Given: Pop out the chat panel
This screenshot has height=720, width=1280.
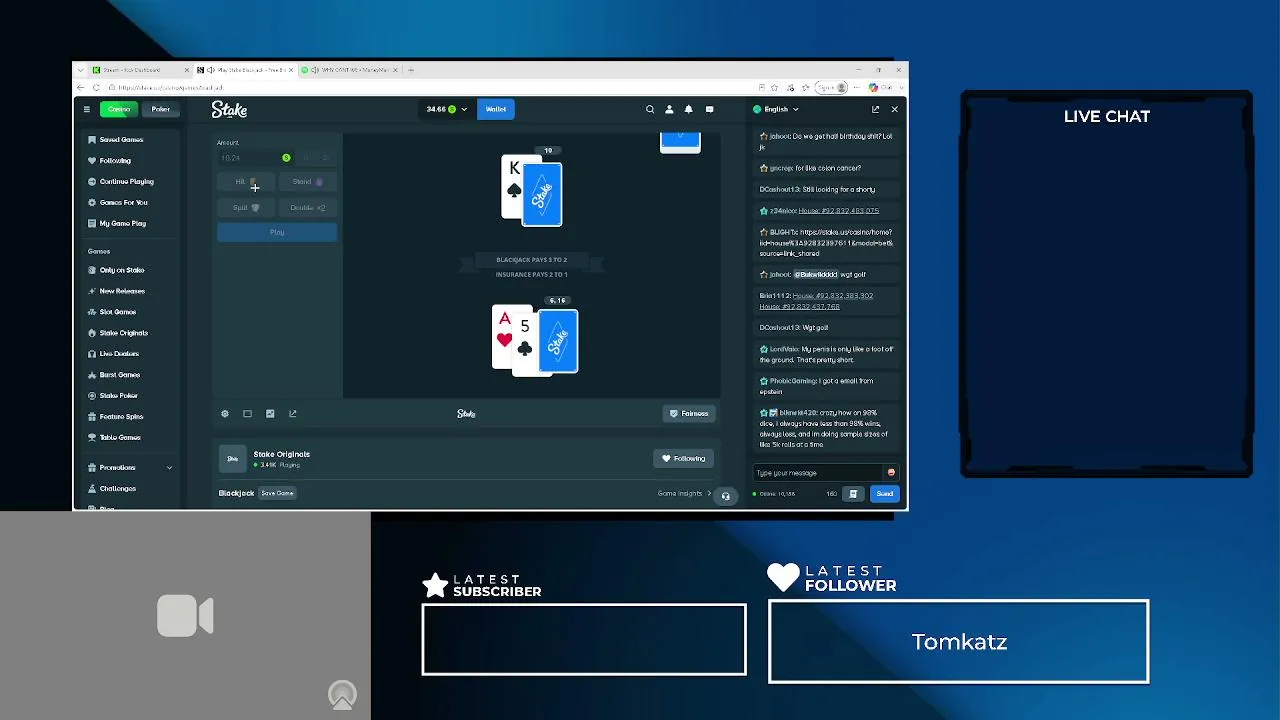Looking at the screenshot, I should 875,109.
